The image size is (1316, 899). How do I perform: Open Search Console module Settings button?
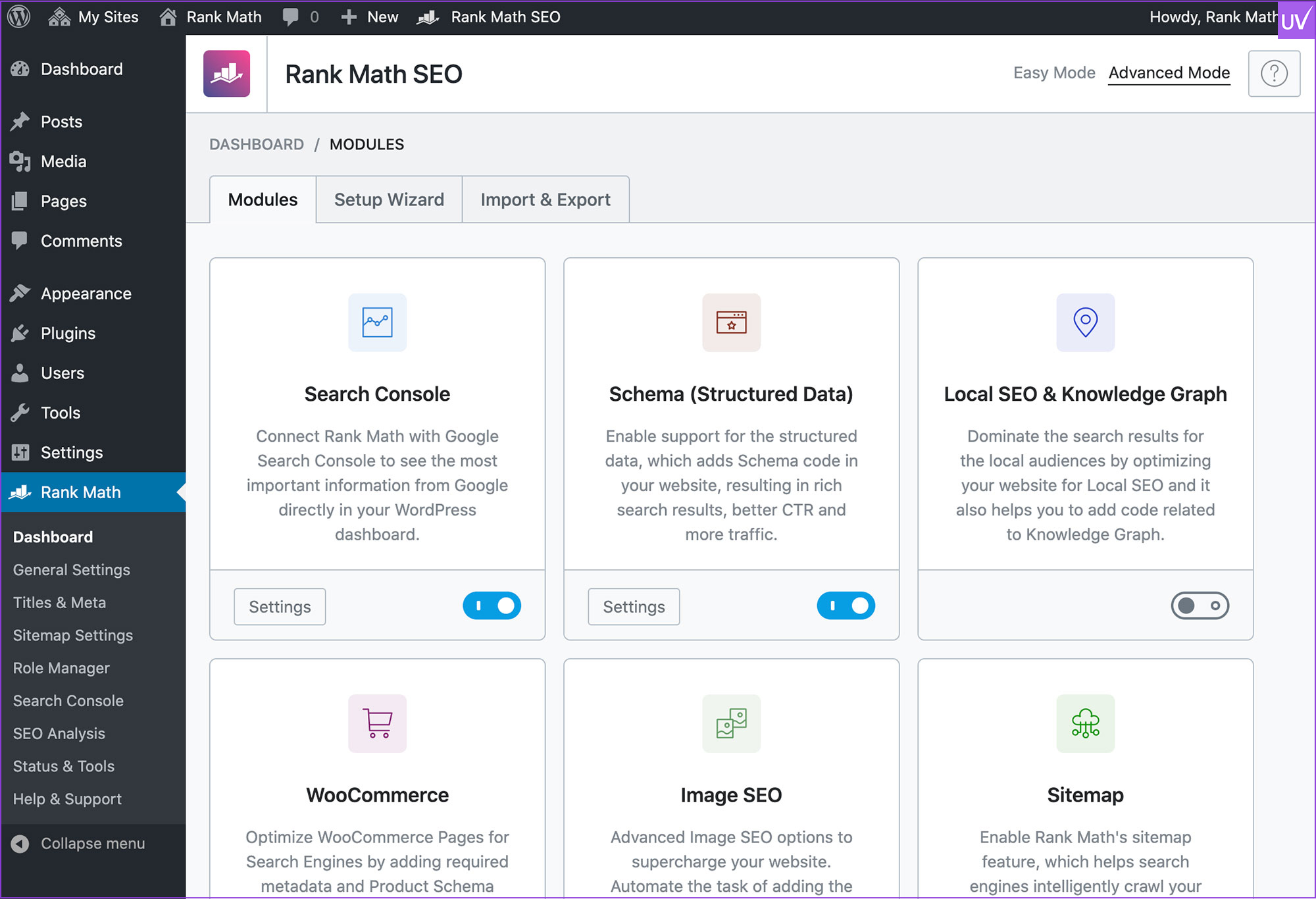pos(280,606)
